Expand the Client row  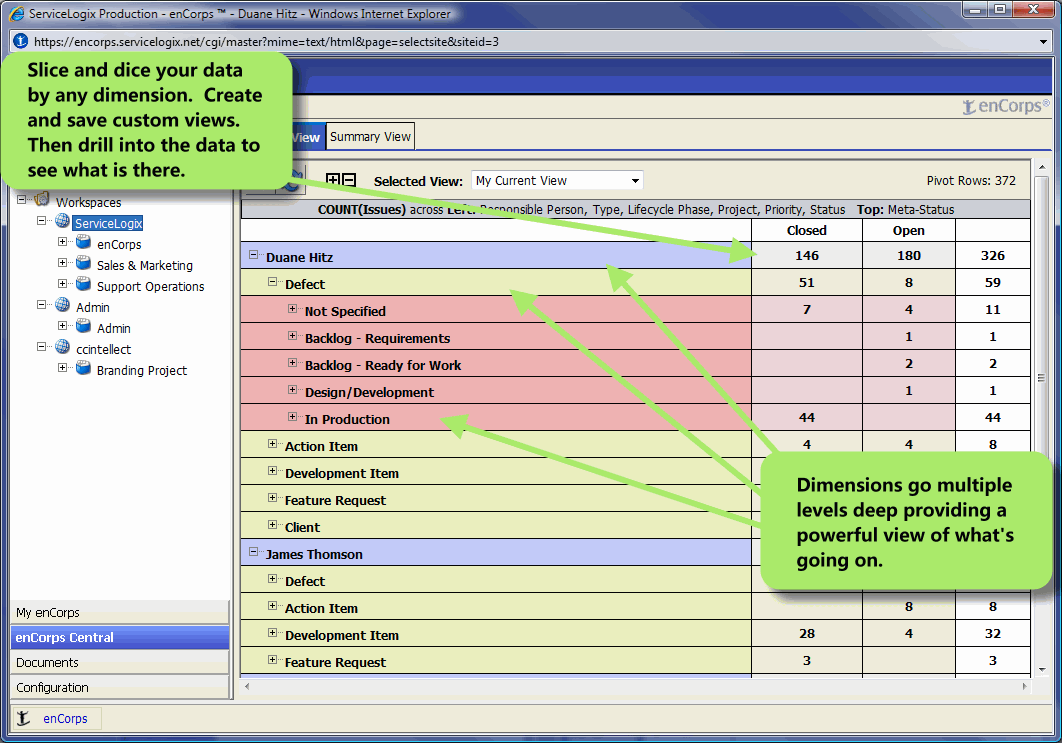pyautogui.click(x=272, y=525)
